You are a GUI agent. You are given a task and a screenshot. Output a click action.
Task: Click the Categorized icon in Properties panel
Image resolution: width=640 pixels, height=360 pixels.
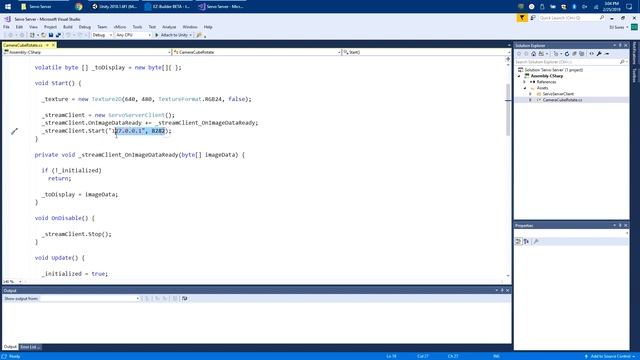pyautogui.click(x=518, y=242)
